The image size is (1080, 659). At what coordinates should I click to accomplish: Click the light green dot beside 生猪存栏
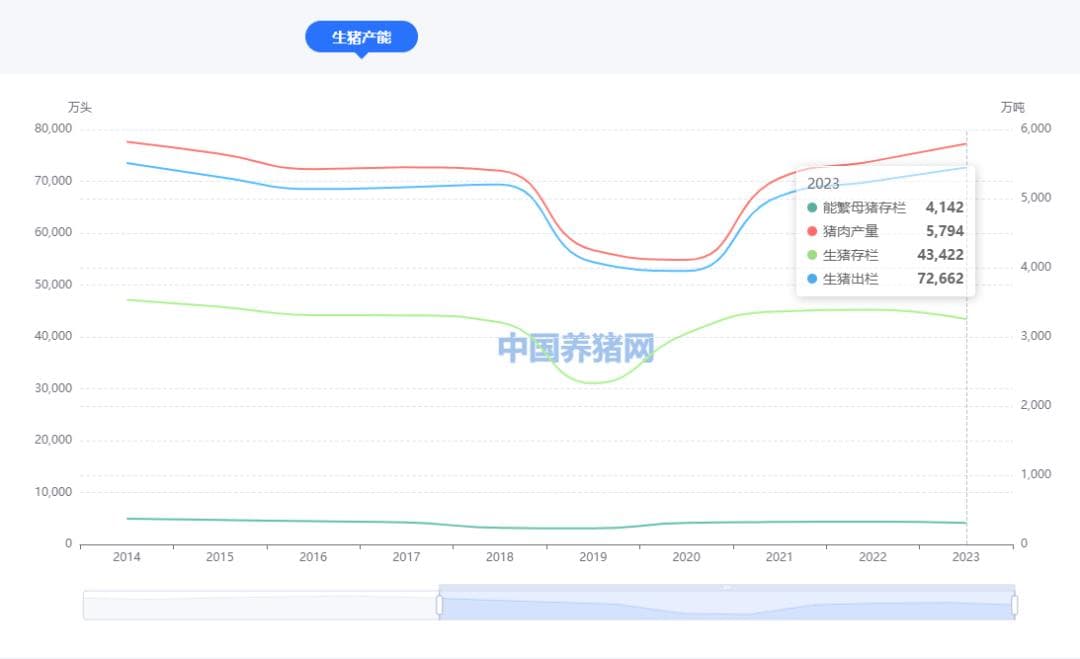pyautogui.click(x=812, y=255)
